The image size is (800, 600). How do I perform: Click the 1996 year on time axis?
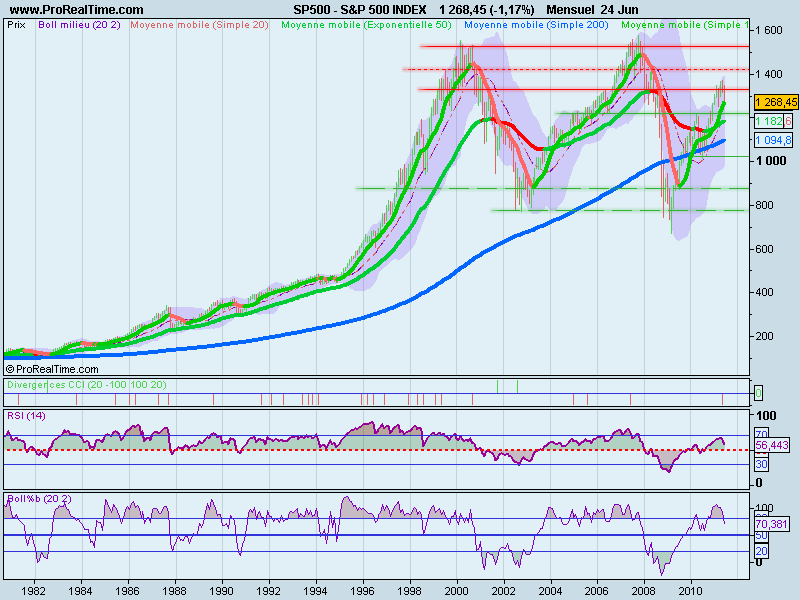[362, 591]
